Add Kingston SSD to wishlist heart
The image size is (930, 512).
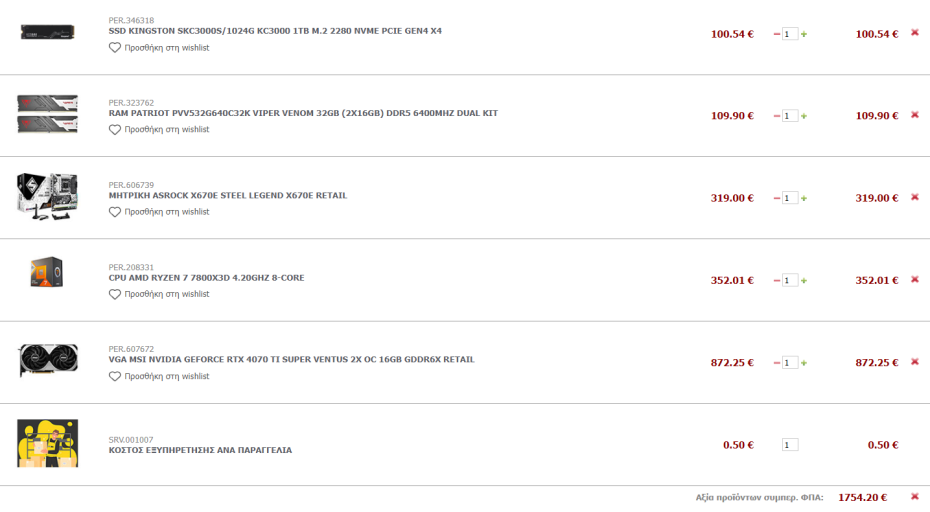click(115, 48)
